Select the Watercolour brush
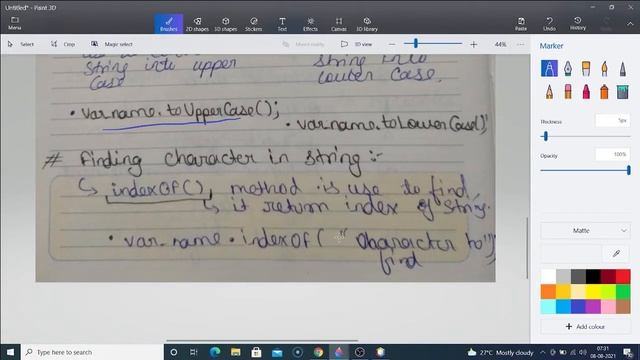The image size is (640, 360). pos(604,69)
